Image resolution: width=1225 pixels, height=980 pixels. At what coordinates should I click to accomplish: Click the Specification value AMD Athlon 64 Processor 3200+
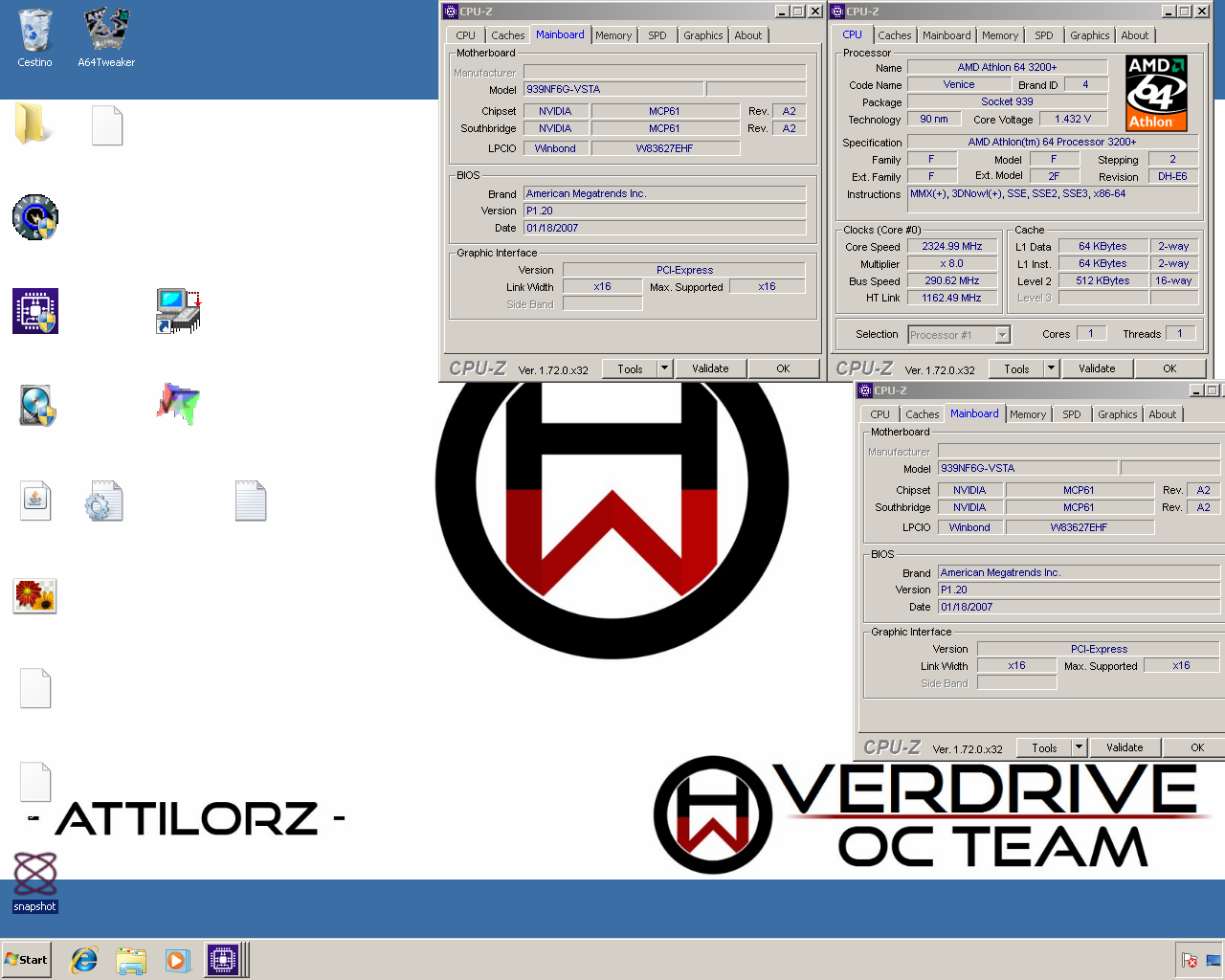coord(1053,142)
